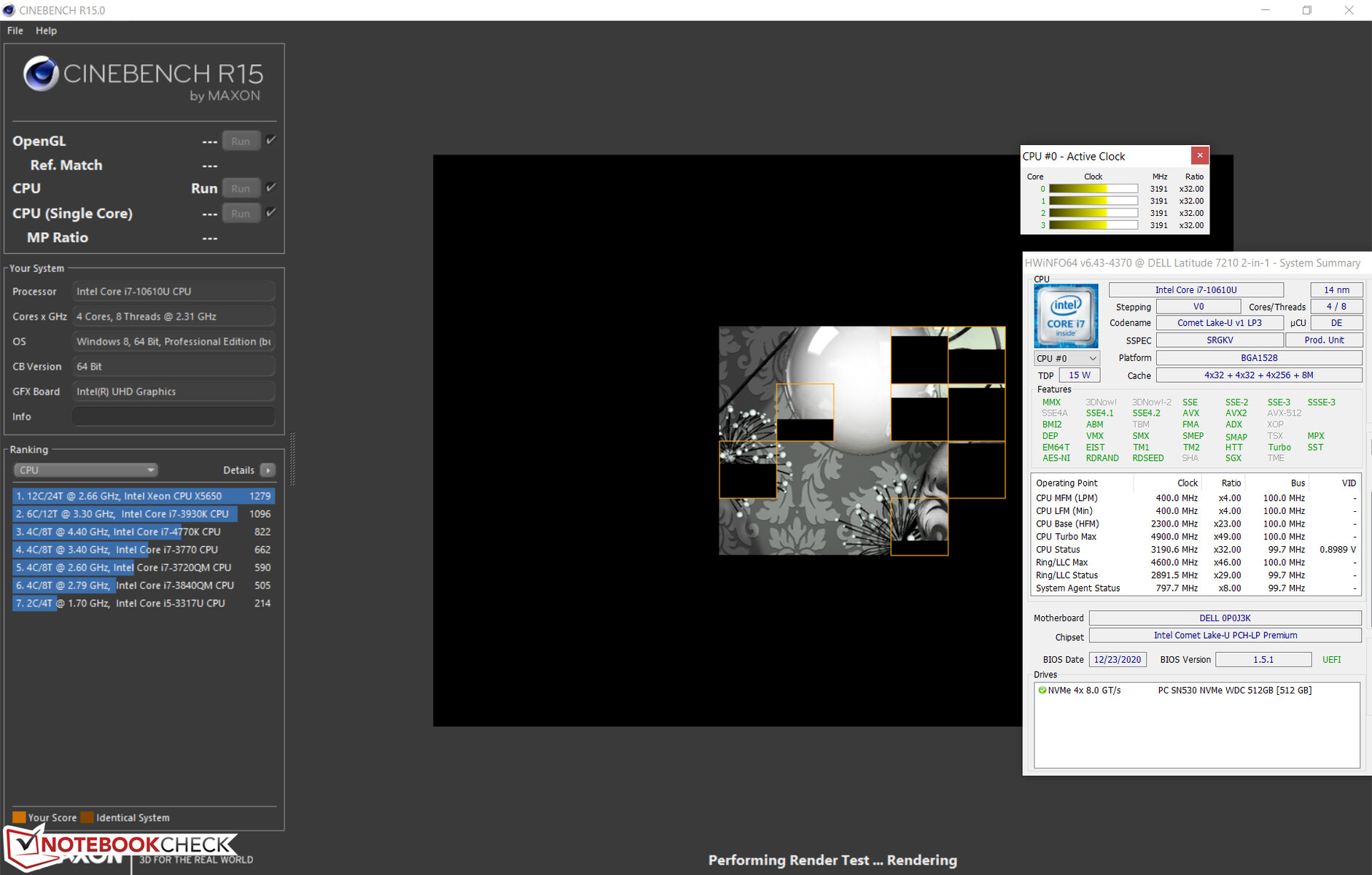1372x875 pixels.
Task: Click the orange Your Score color swatch
Action: click(20, 817)
